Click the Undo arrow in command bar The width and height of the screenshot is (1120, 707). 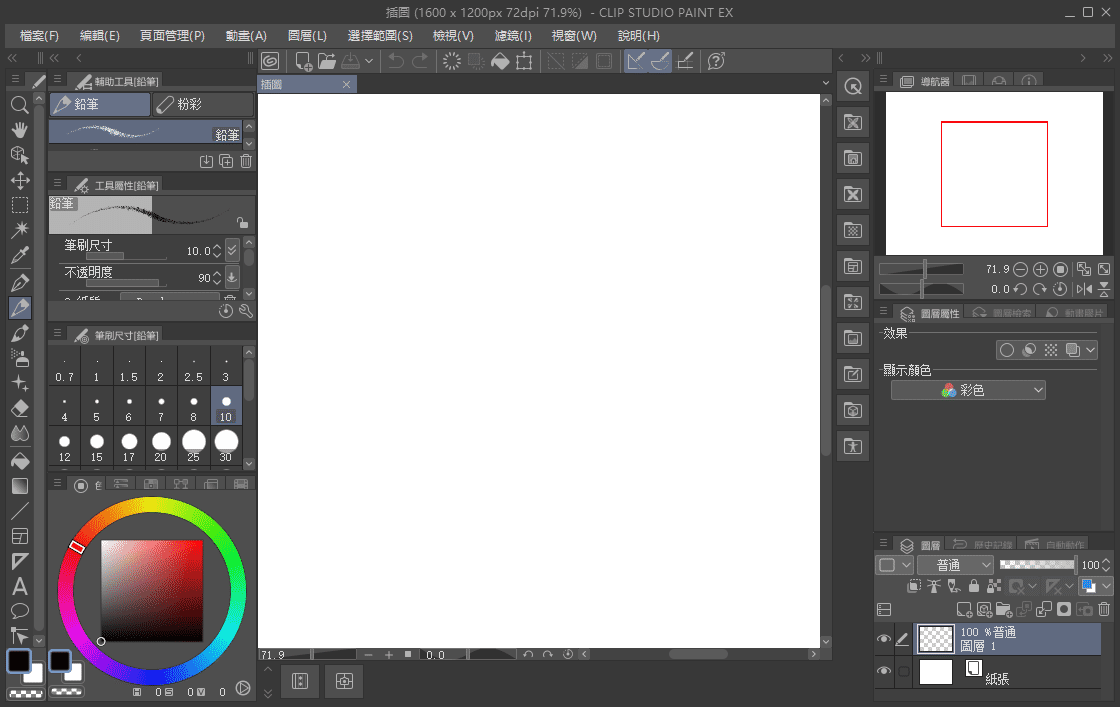396,61
